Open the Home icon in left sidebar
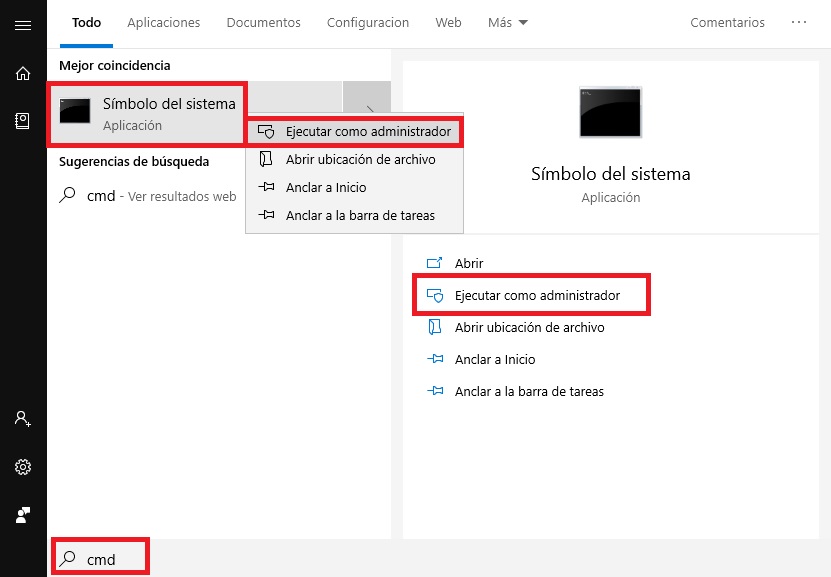This screenshot has width=831, height=577. (22, 73)
